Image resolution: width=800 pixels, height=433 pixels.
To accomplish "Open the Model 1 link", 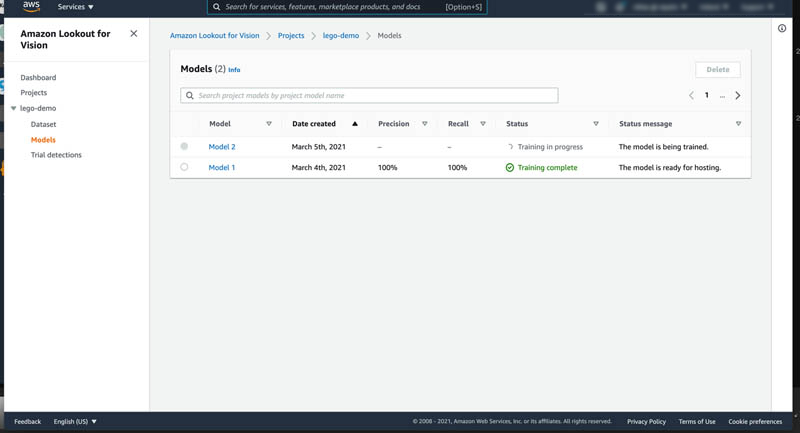I will (222, 168).
